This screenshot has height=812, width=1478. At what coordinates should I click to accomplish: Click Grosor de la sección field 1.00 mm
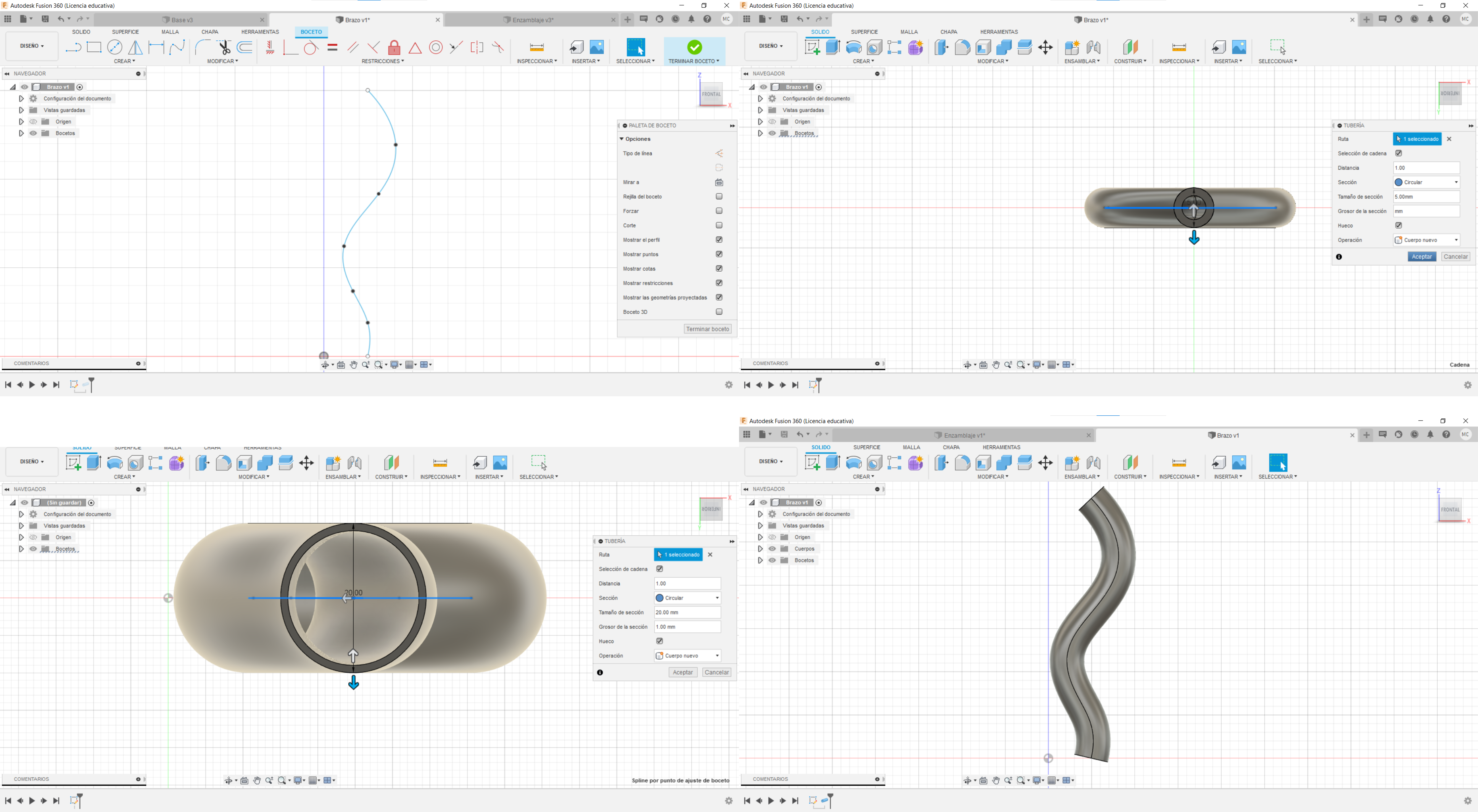pyautogui.click(x=687, y=627)
